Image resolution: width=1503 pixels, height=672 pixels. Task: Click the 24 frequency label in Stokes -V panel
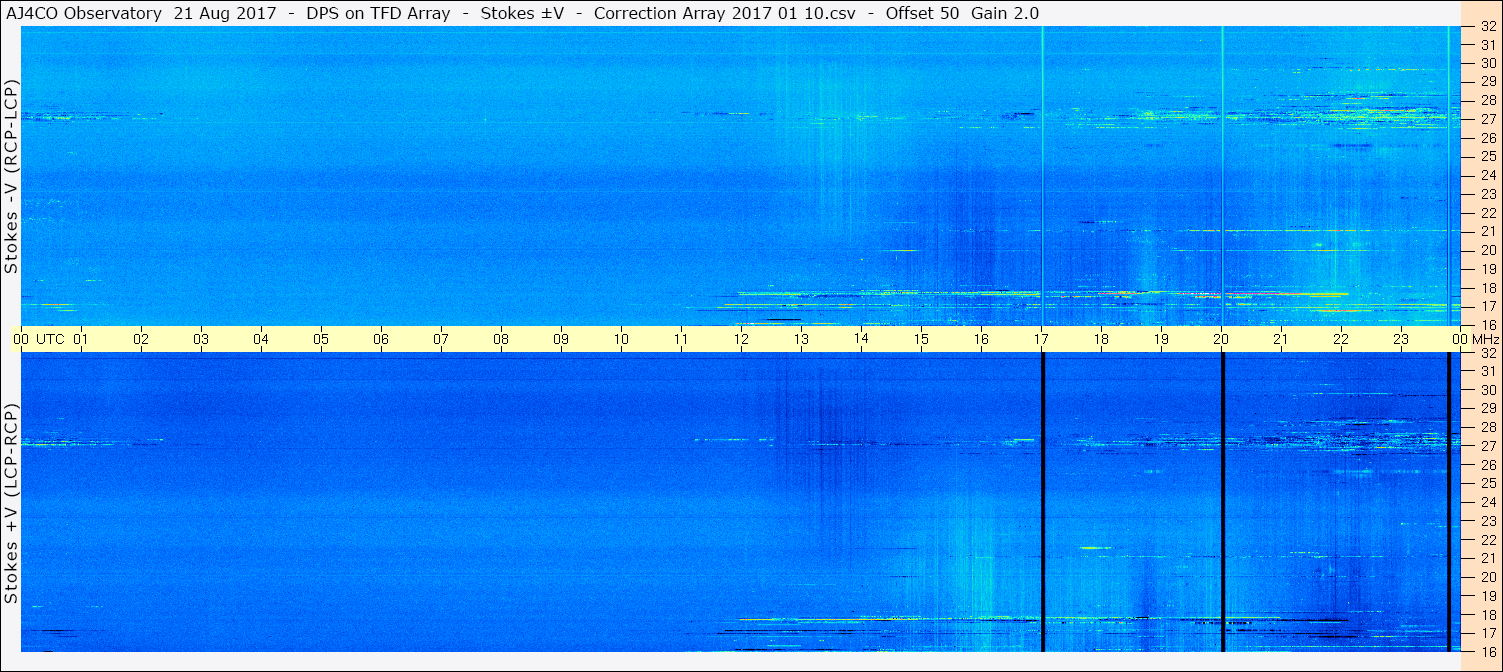[x=1488, y=175]
